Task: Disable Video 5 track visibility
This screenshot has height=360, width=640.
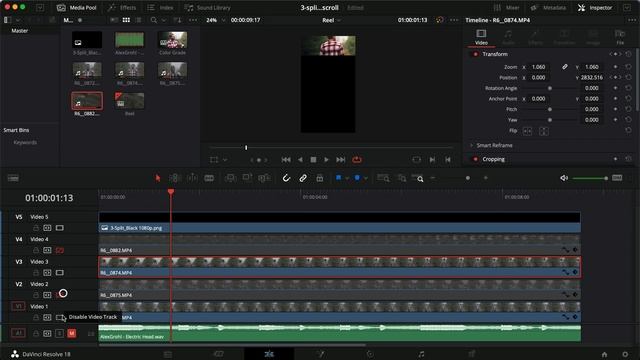Action: [60, 228]
